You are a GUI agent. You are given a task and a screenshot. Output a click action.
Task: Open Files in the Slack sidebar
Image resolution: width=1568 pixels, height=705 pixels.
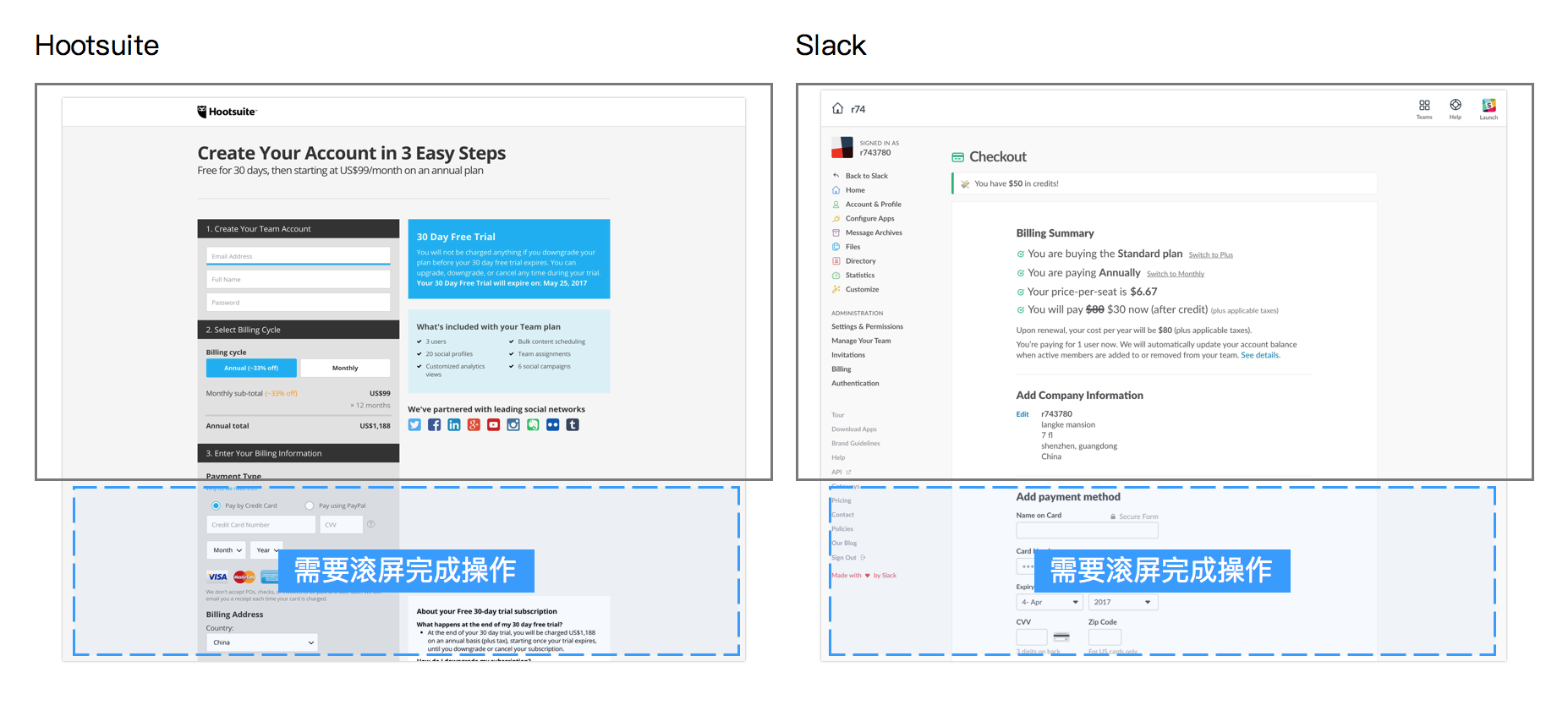pyautogui.click(x=853, y=247)
